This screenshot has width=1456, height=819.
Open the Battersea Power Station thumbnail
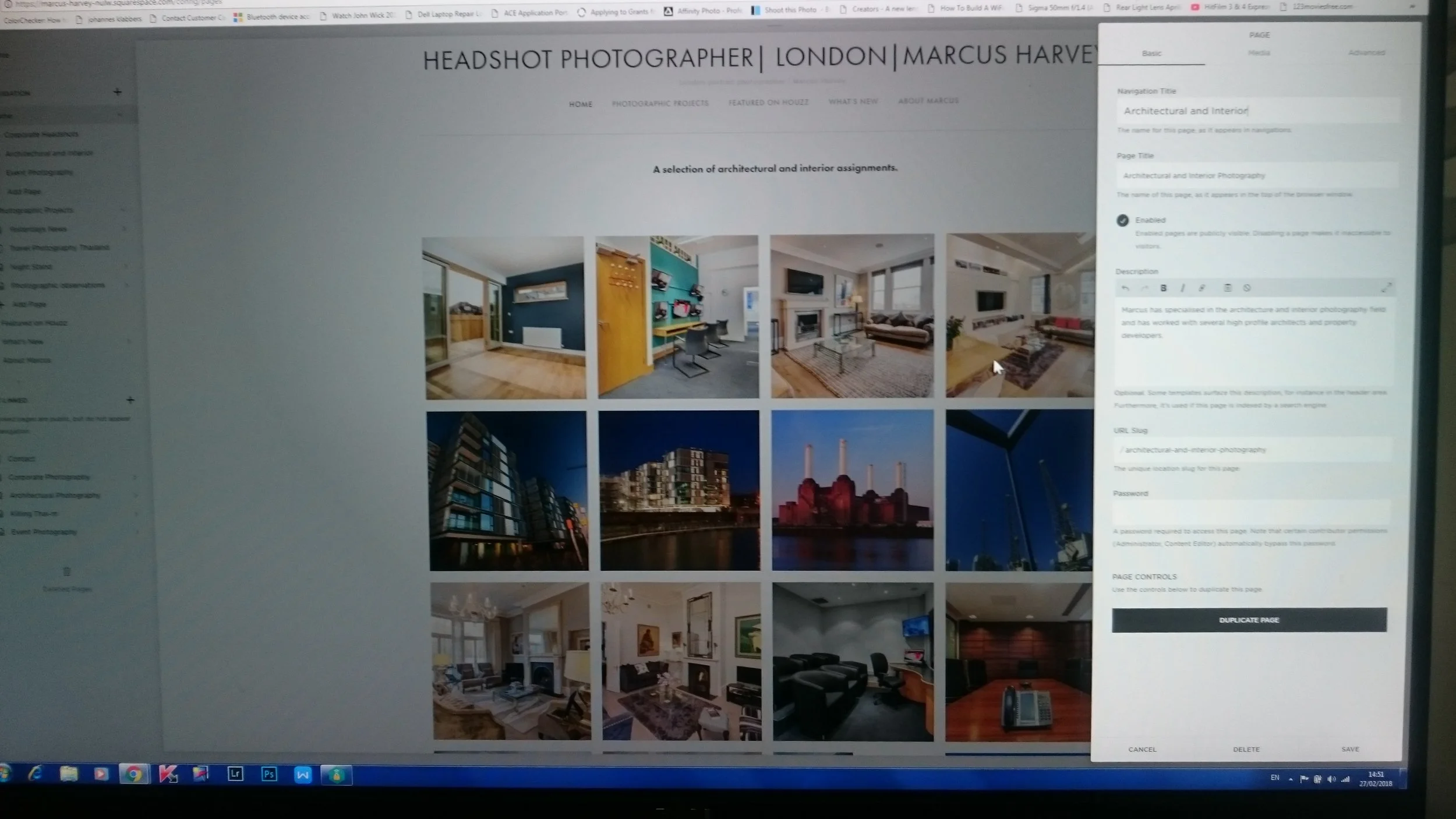point(852,490)
